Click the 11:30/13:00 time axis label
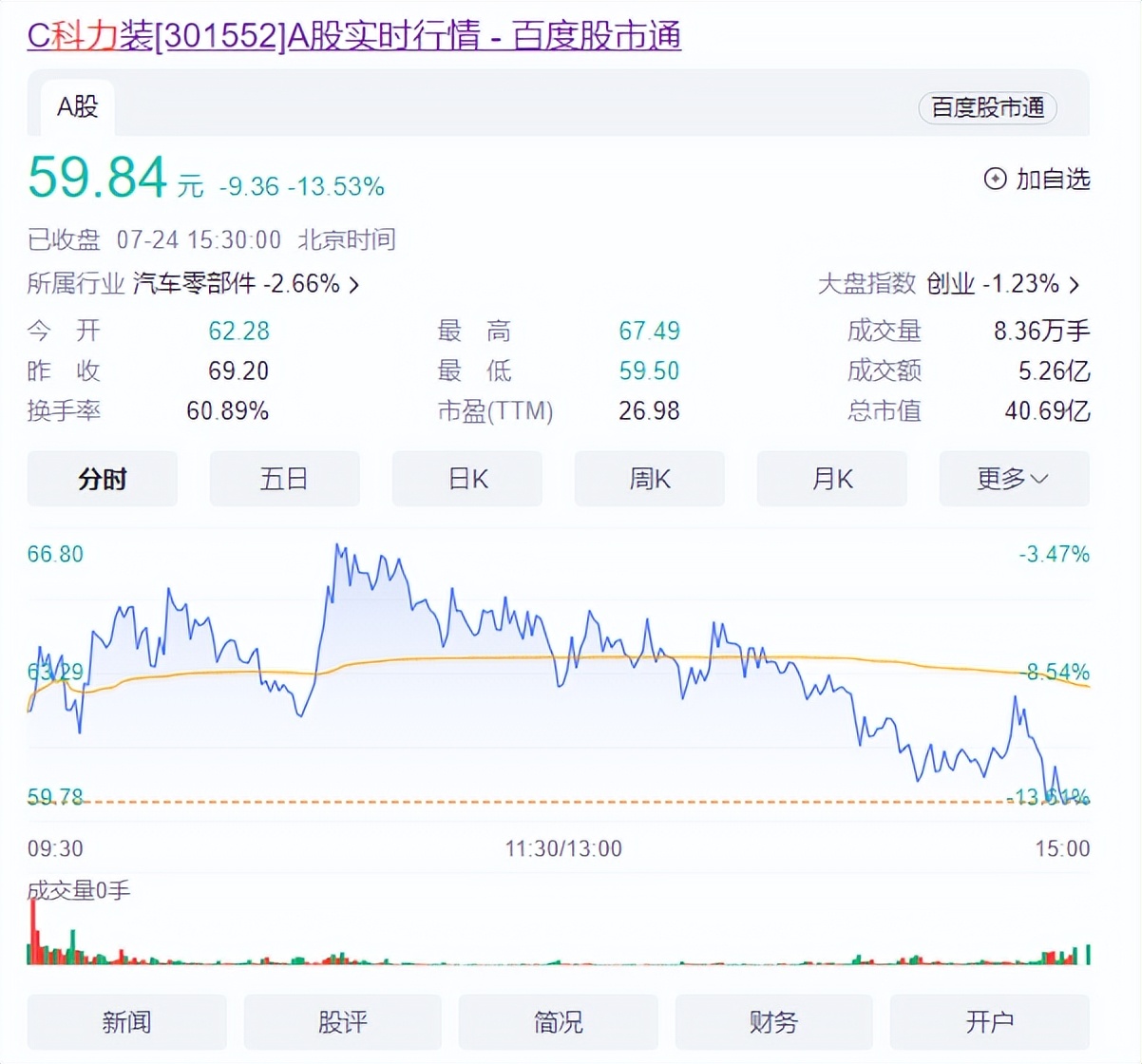Screen dimensions: 1142x1064 point(563,848)
